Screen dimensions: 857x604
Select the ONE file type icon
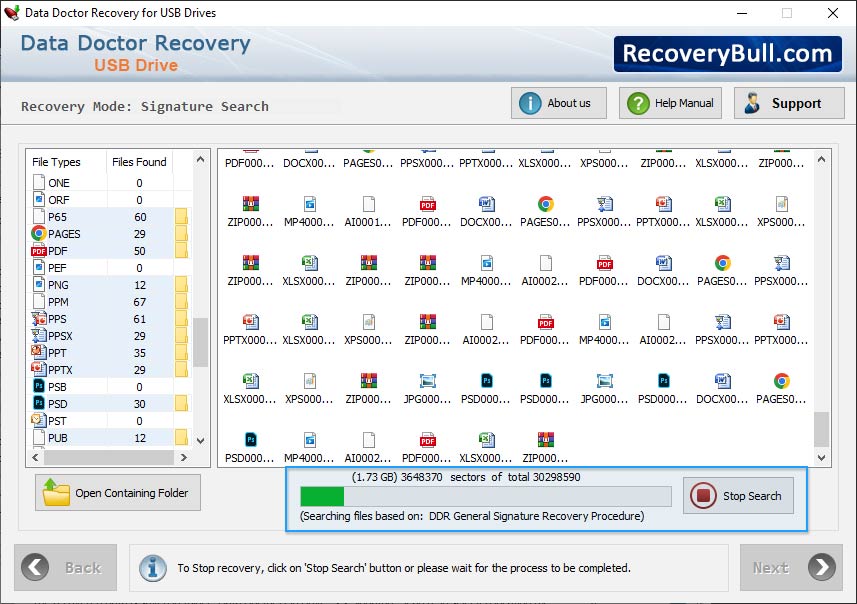pyautogui.click(x=39, y=183)
